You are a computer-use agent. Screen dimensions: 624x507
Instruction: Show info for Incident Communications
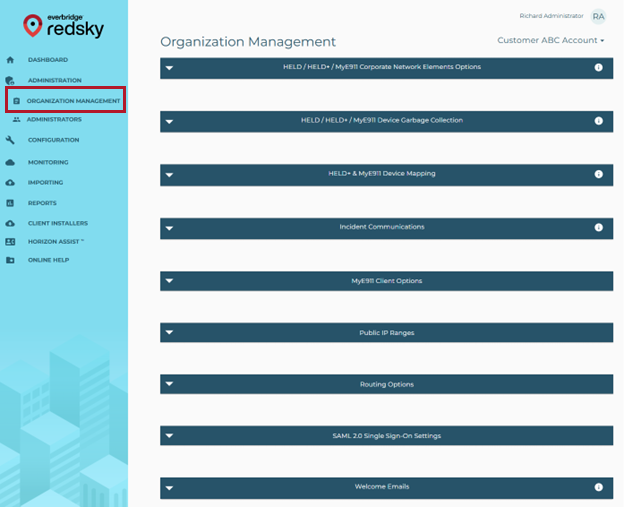pyautogui.click(x=598, y=228)
